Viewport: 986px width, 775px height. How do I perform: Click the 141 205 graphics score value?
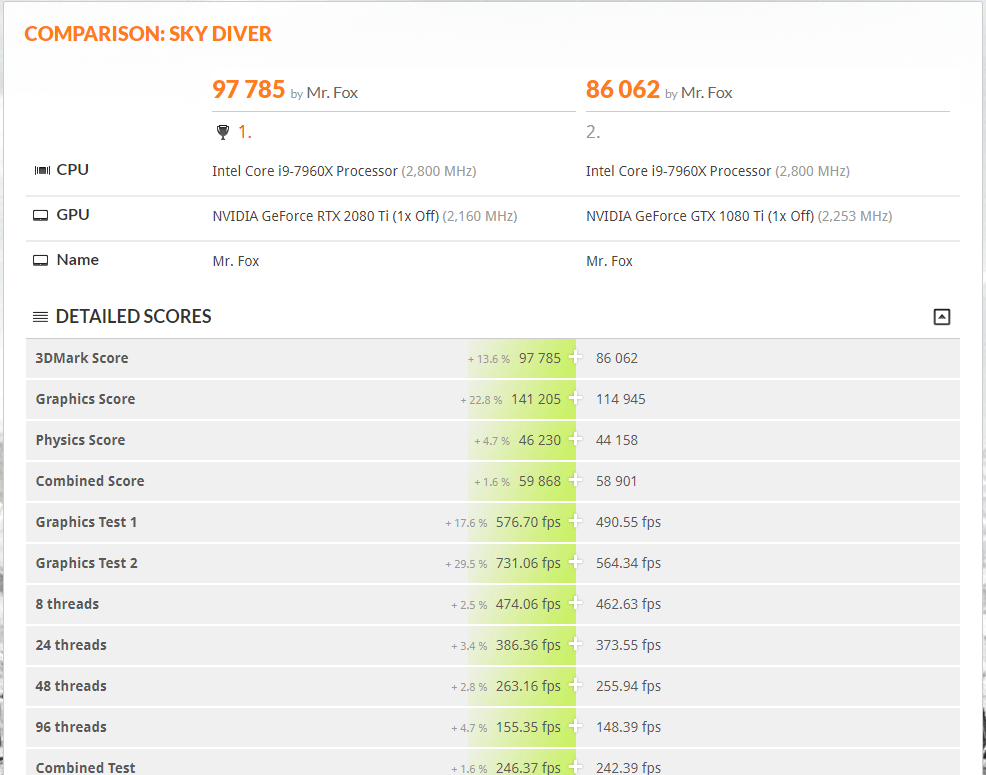pyautogui.click(x=536, y=399)
